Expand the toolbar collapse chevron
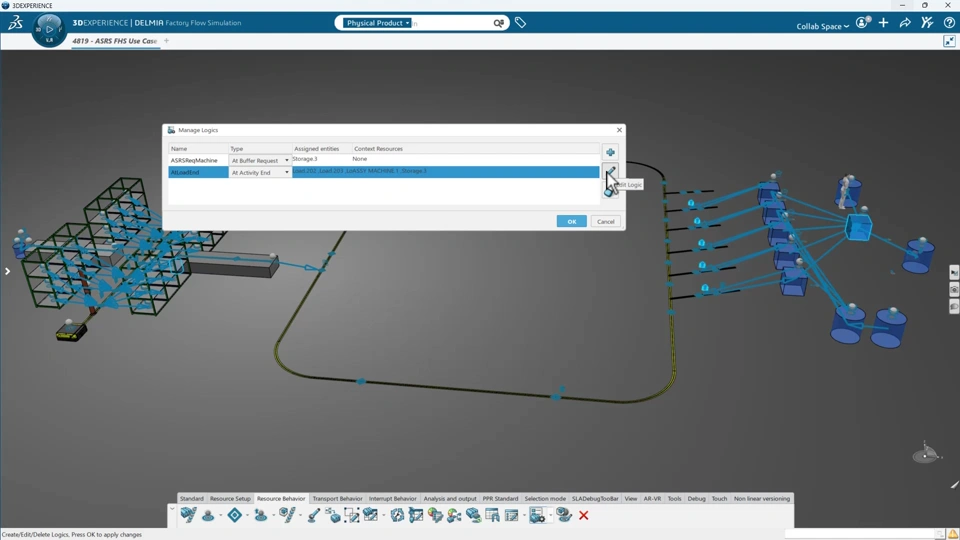This screenshot has height=540, width=960. point(172,509)
